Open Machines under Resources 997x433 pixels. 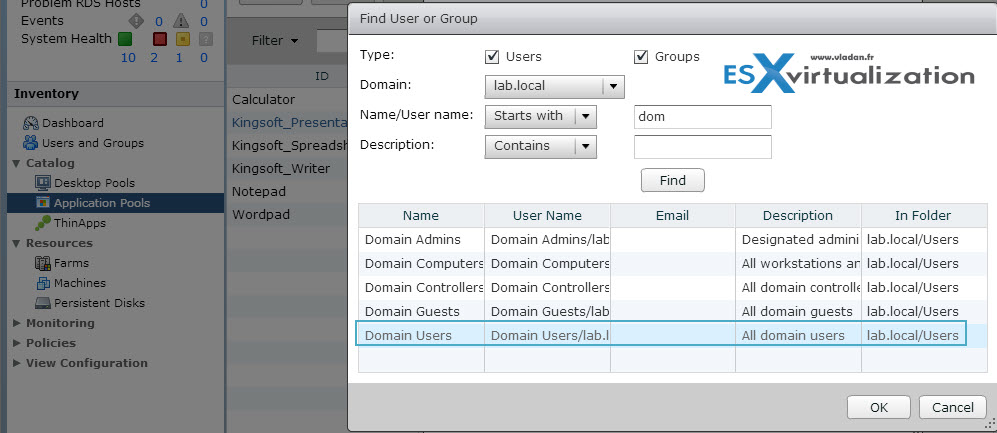click(x=79, y=283)
